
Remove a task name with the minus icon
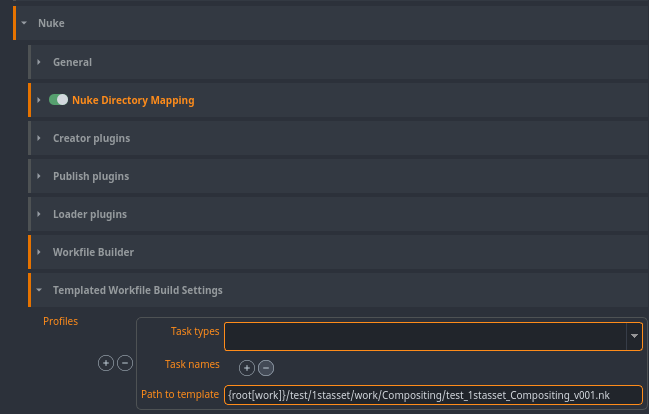pos(266,368)
